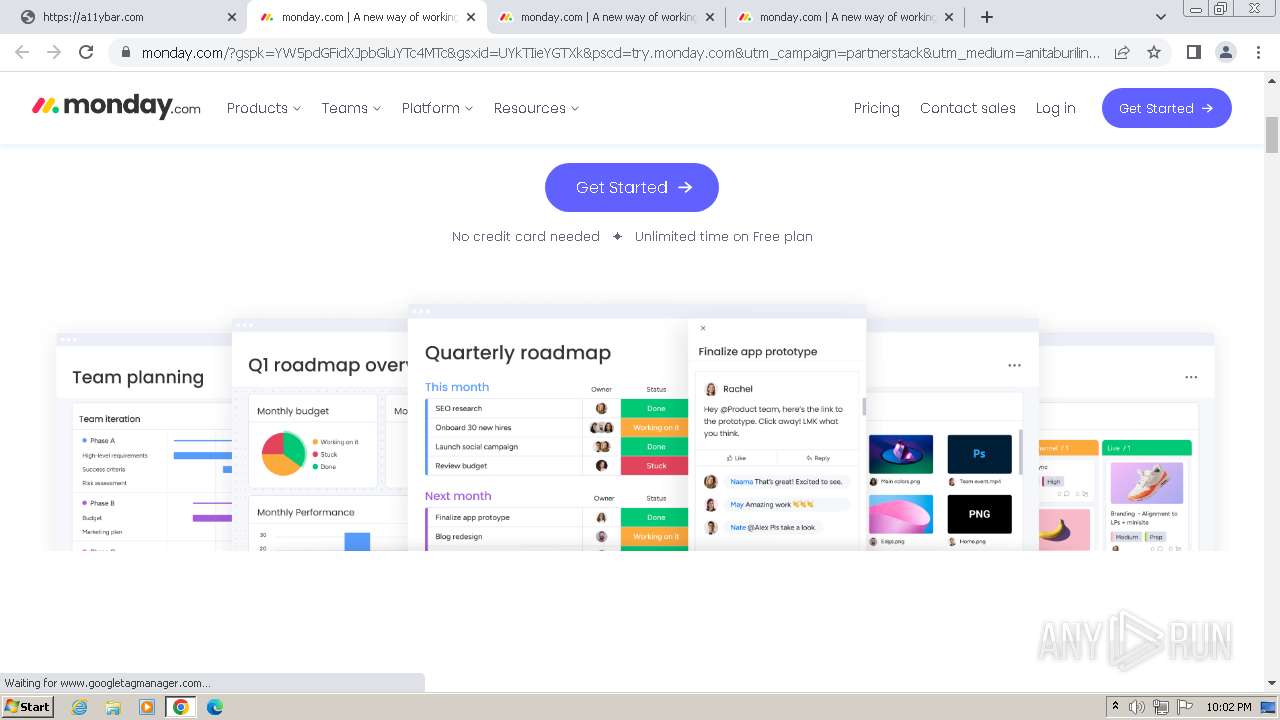The width and height of the screenshot is (1280, 720).
Task: Reload the current page
Action: pos(86,52)
